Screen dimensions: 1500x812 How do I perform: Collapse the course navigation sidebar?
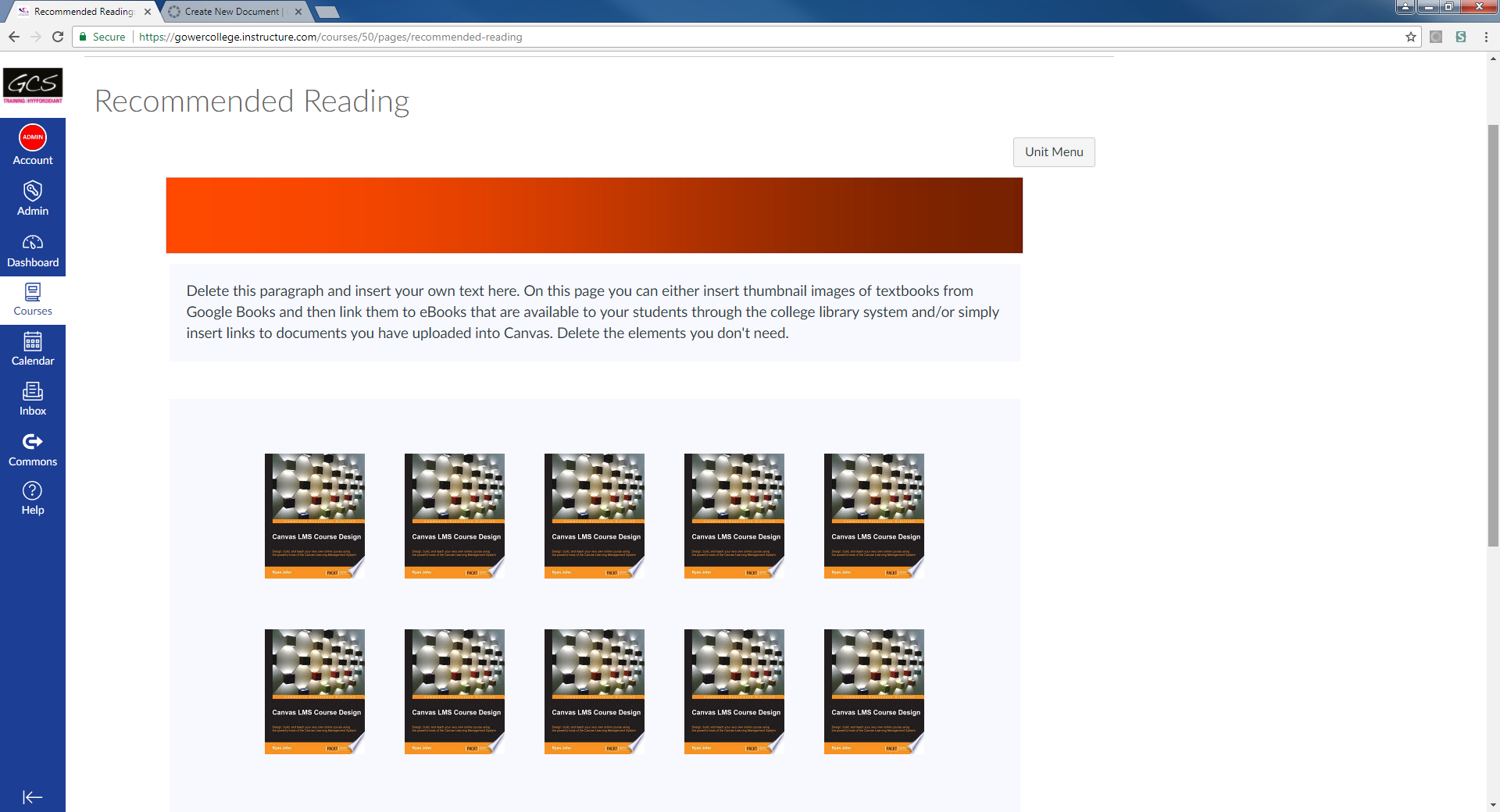pos(32,797)
